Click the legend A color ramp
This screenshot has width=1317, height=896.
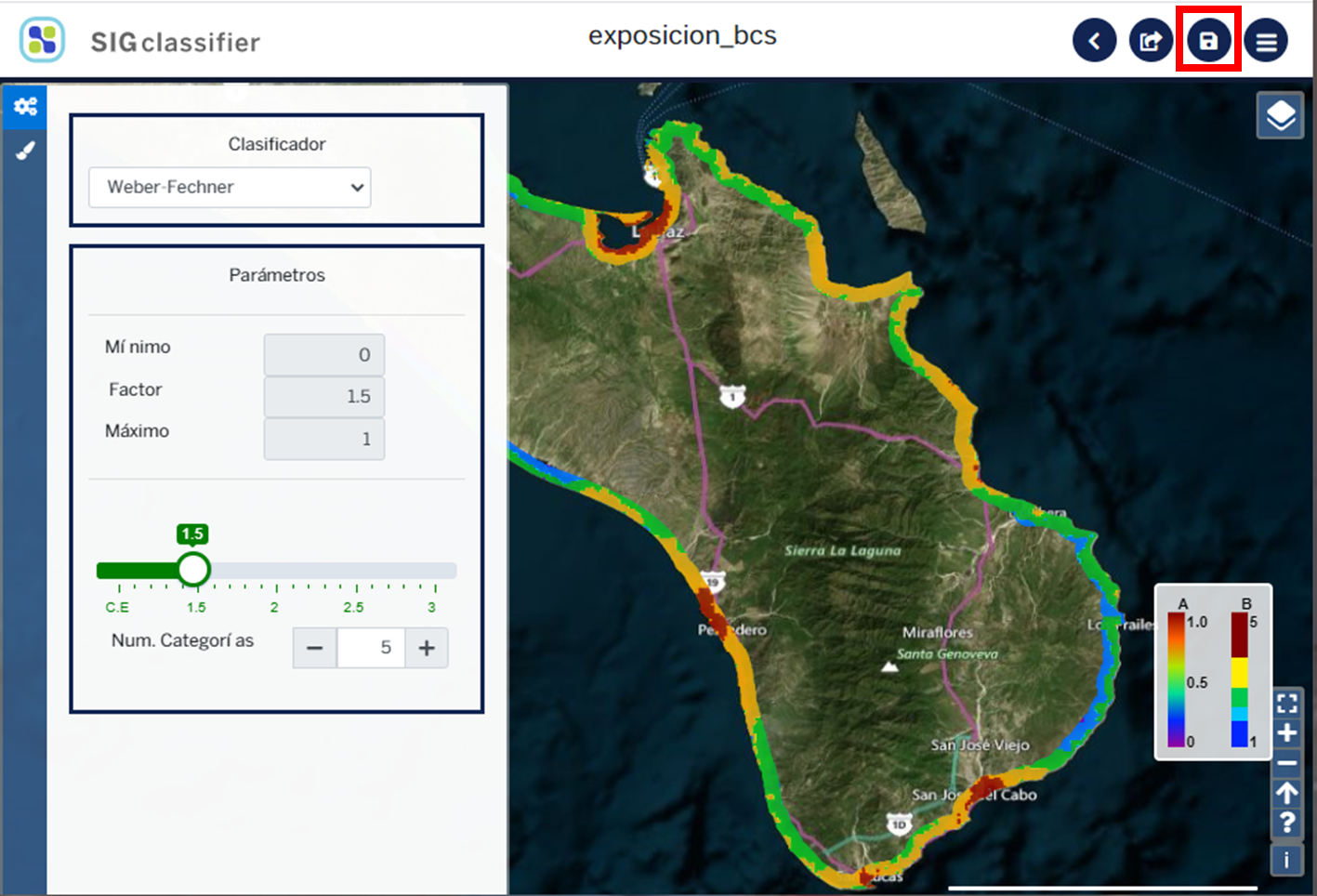(1176, 680)
